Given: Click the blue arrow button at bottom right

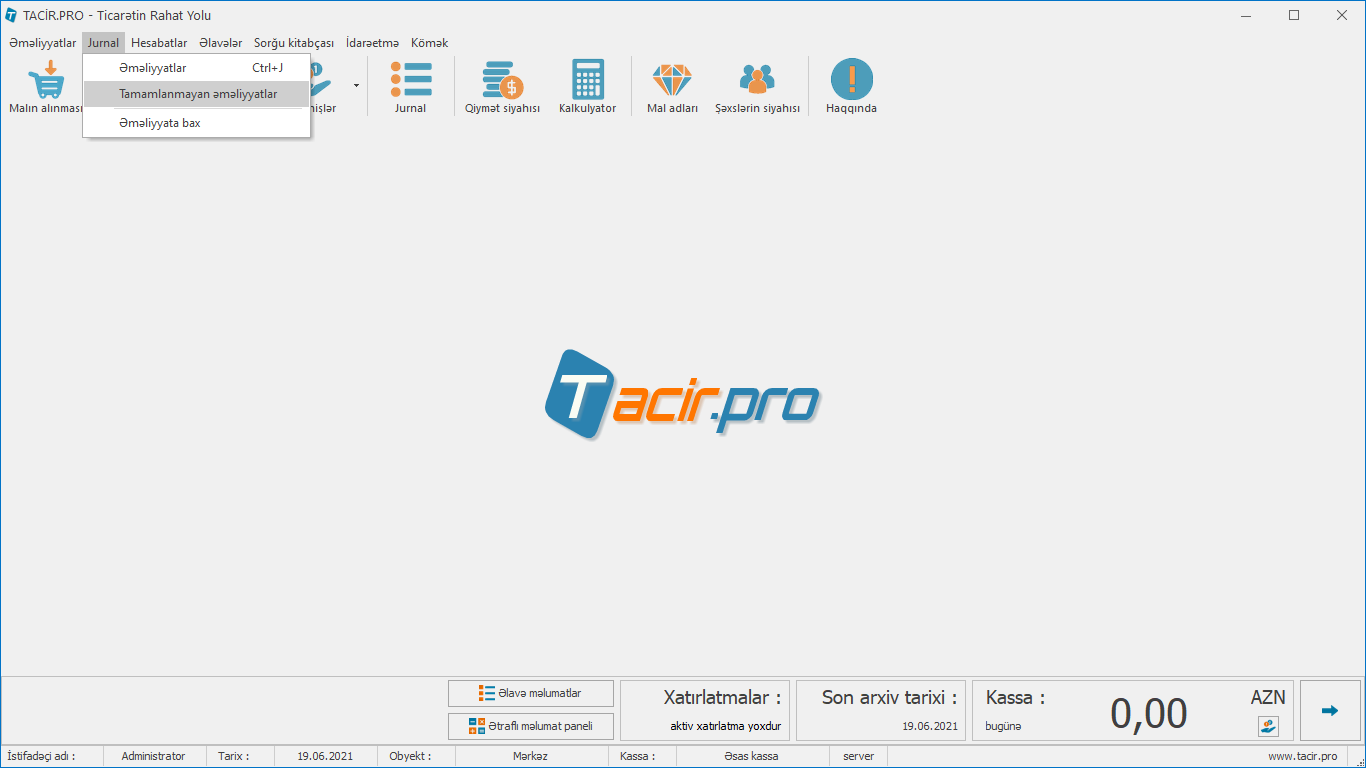Looking at the screenshot, I should tap(1329, 711).
